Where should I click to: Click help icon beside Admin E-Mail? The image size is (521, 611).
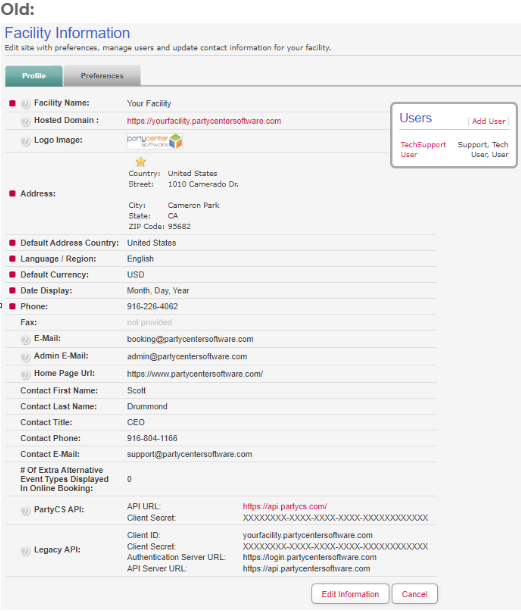(25, 357)
